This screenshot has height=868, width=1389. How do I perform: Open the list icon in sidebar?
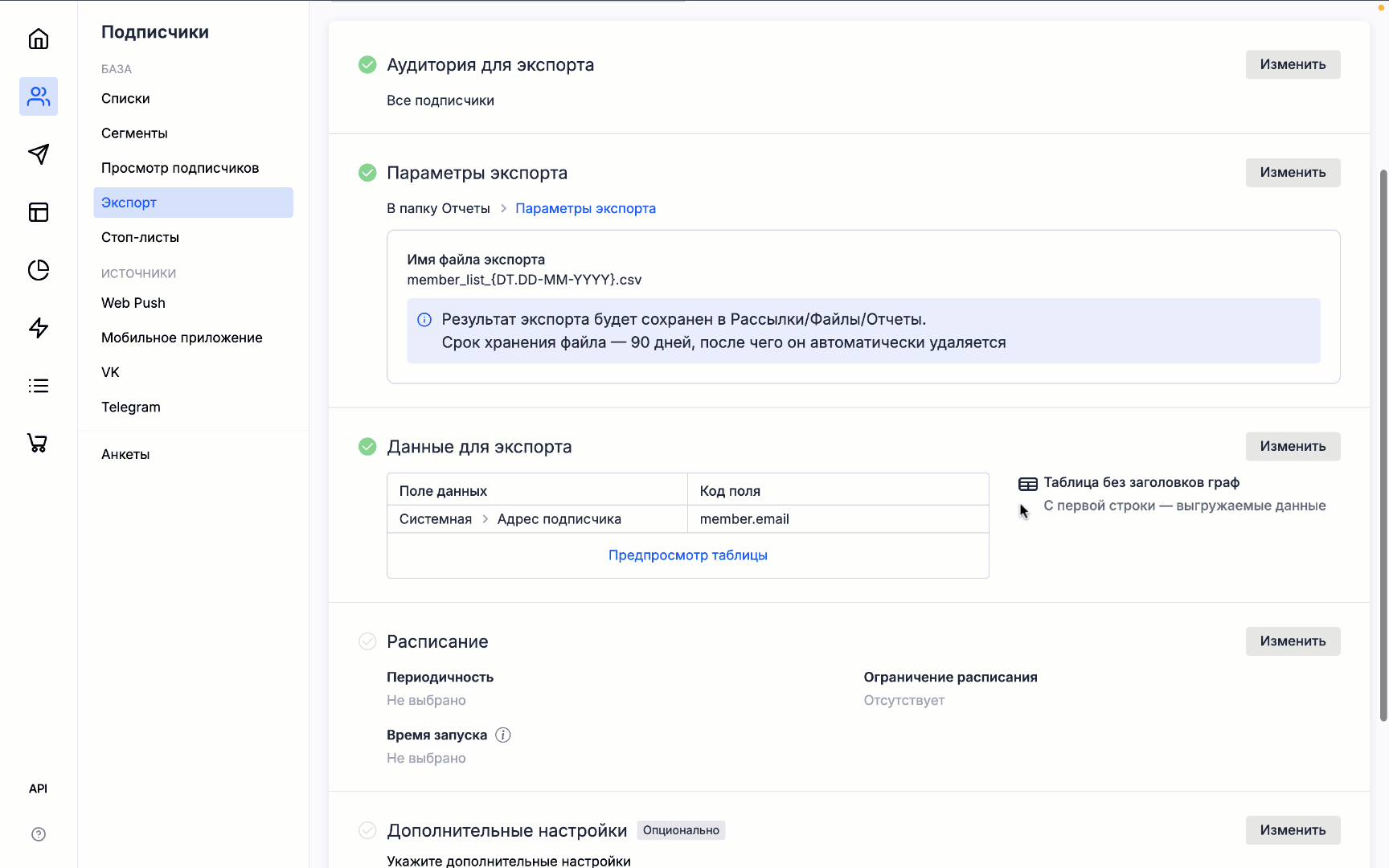point(39,386)
